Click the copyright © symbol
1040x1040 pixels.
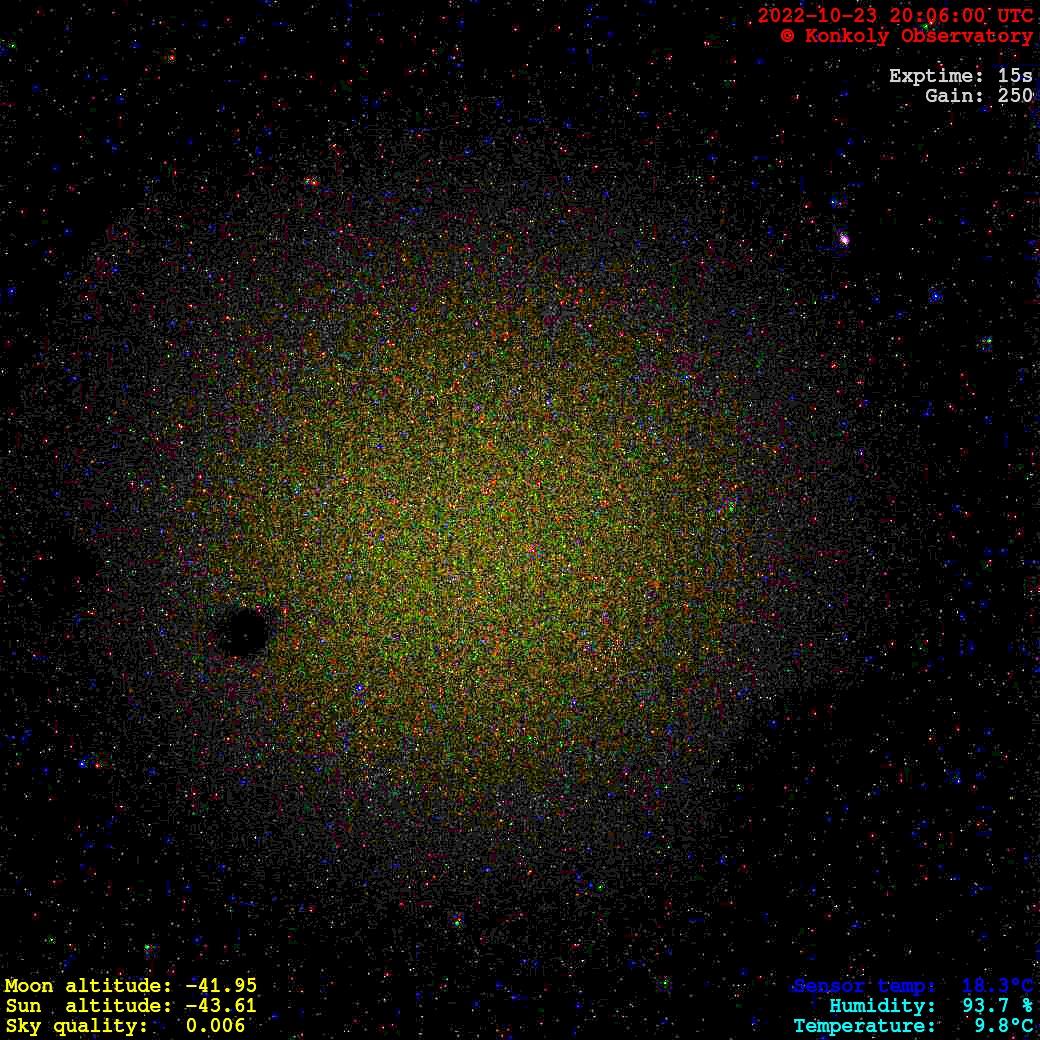[x=787, y=36]
